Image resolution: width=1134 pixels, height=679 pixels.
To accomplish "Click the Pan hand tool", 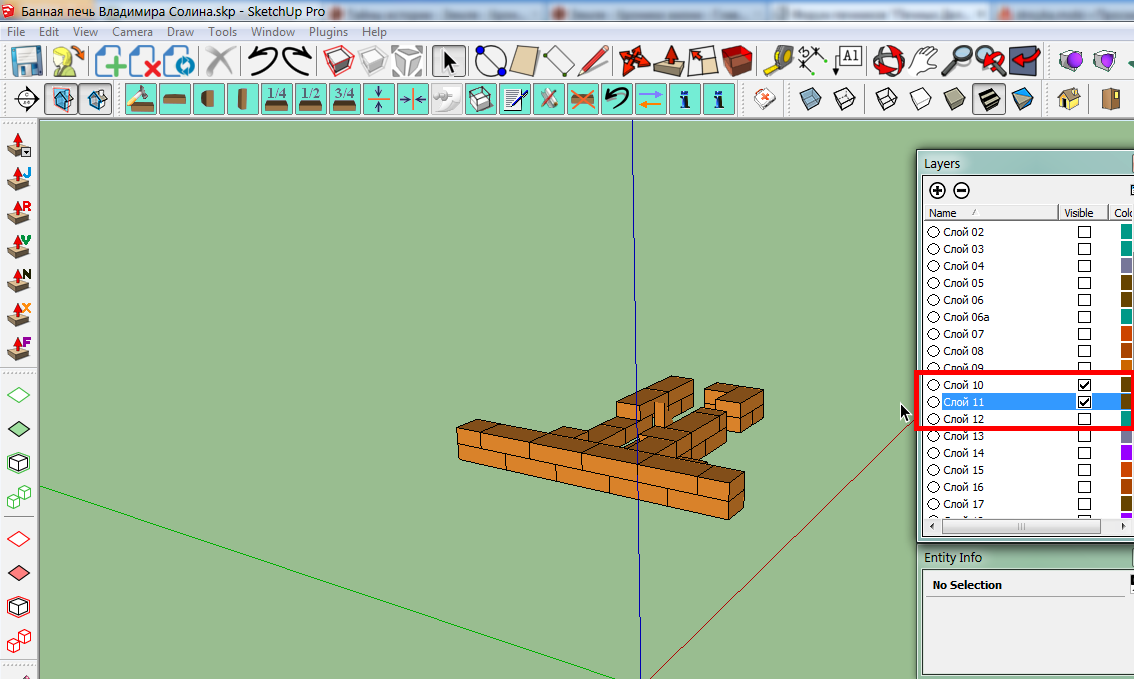I will pyautogui.click(x=923, y=62).
